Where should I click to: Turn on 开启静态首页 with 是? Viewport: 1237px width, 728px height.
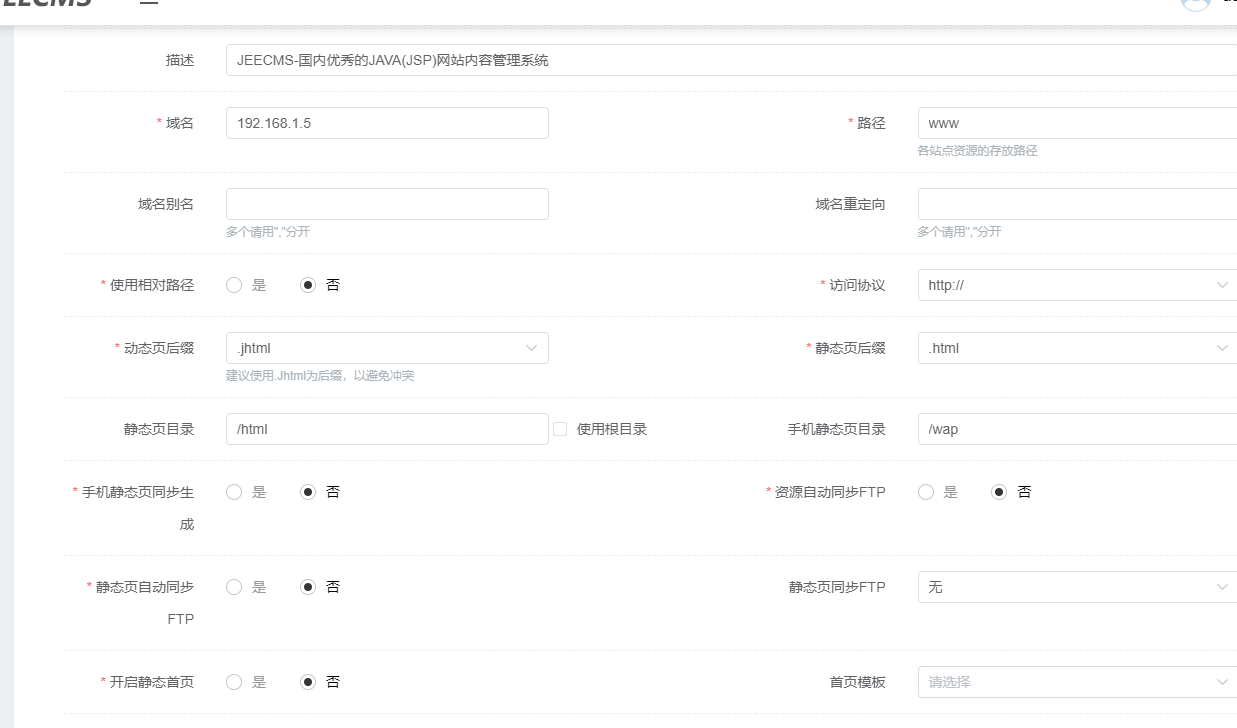(234, 682)
